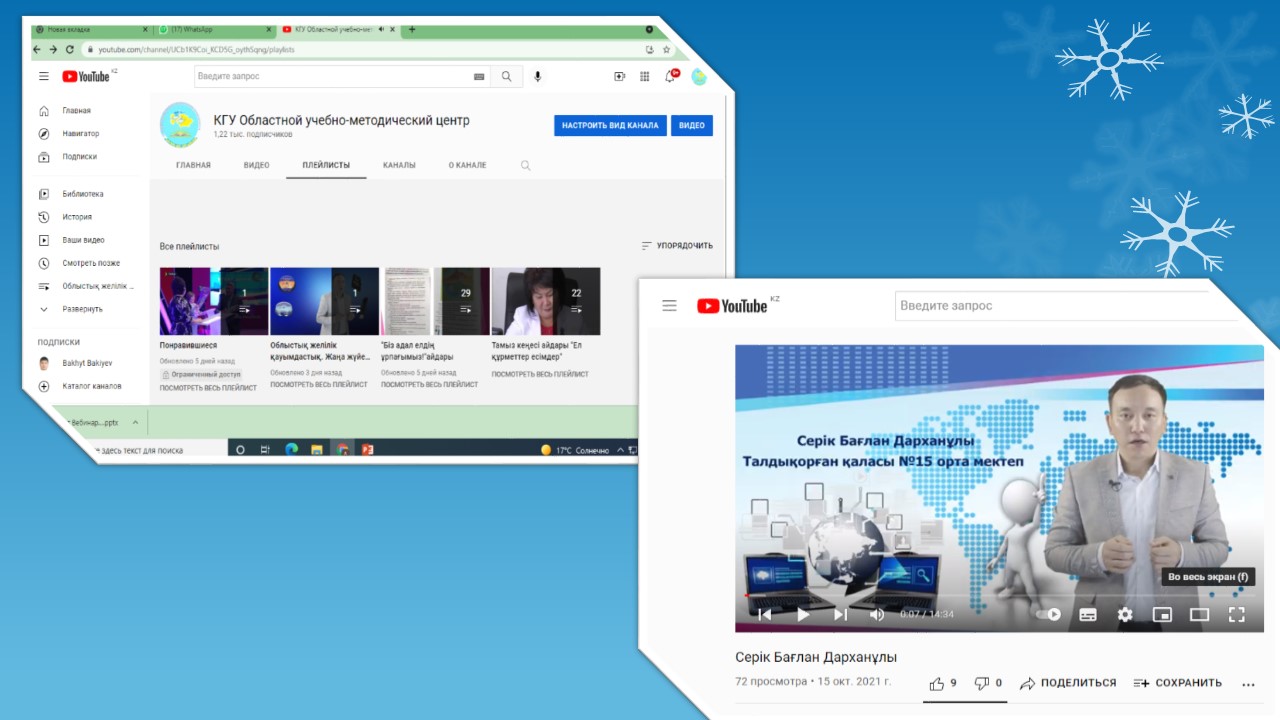This screenshot has height=720, width=1280.
Task: Open the on-screen keyboard in search box
Action: pyautogui.click(x=479, y=76)
